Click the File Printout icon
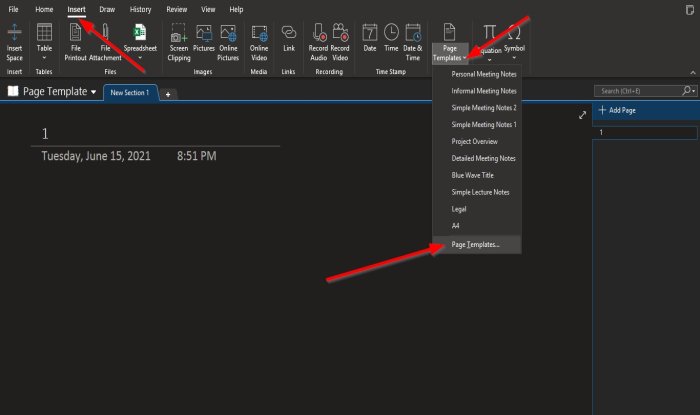Screen dimensions: 700x415 pyautogui.click(x=75, y=32)
